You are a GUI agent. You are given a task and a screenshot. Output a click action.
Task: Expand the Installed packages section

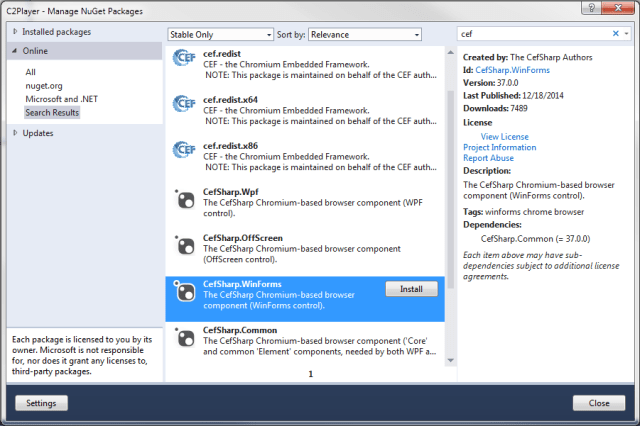pos(14,32)
